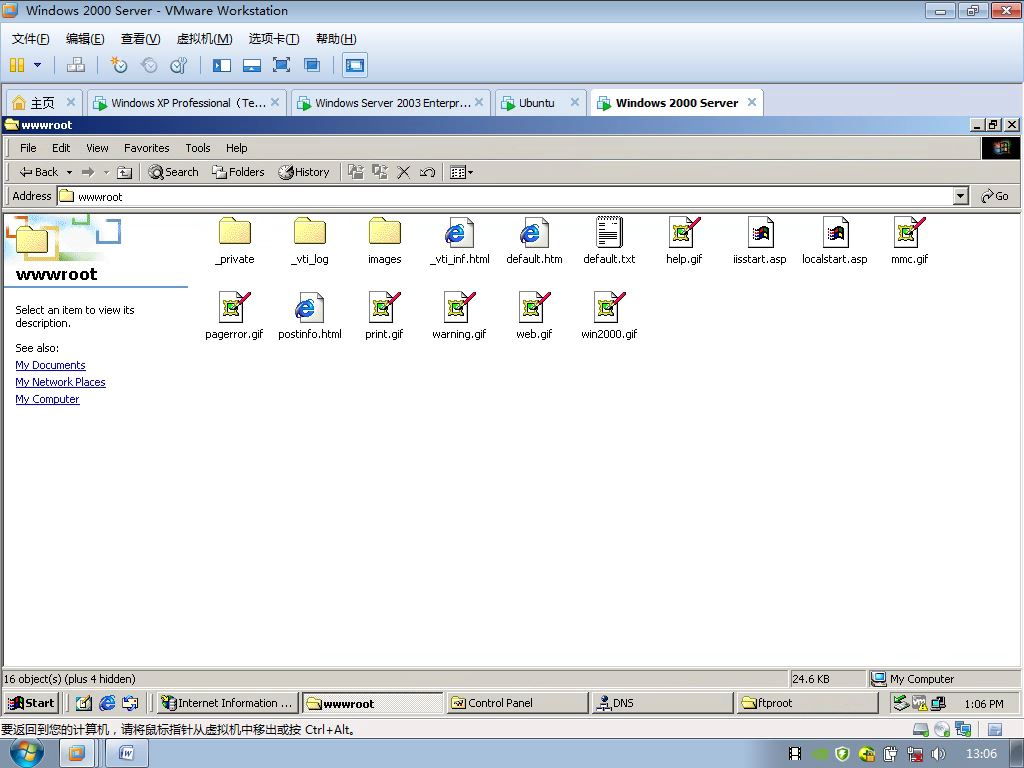Expand the Address bar dropdown arrow
1024x768 pixels.
[x=960, y=196]
